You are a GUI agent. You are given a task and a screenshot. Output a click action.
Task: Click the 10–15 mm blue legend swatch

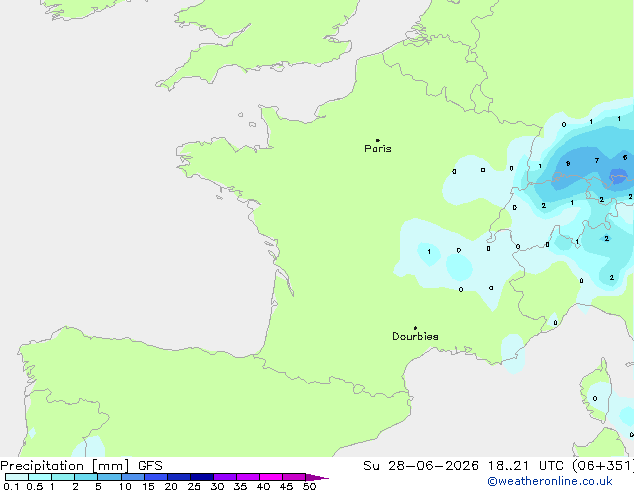133,477
